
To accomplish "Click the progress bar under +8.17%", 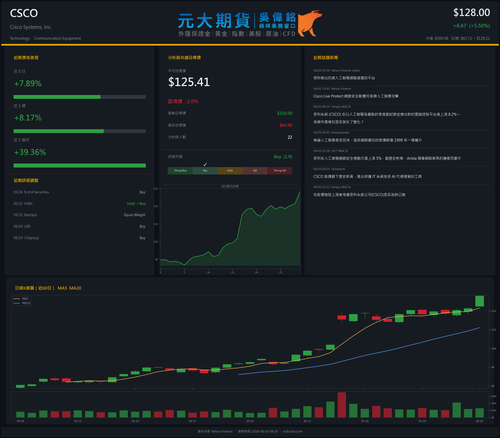I will [80, 131].
